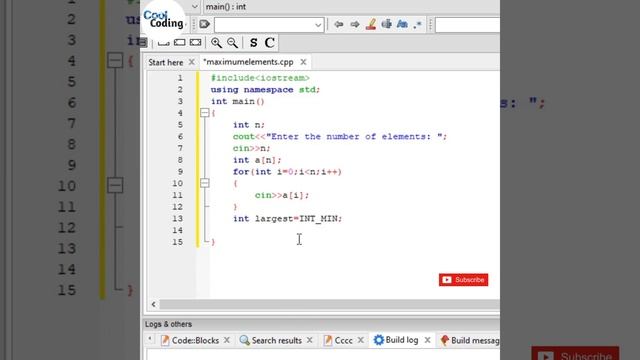The height and width of the screenshot is (360, 640).
Task: Click the zoom out magnifier icon
Action: click(x=232, y=42)
